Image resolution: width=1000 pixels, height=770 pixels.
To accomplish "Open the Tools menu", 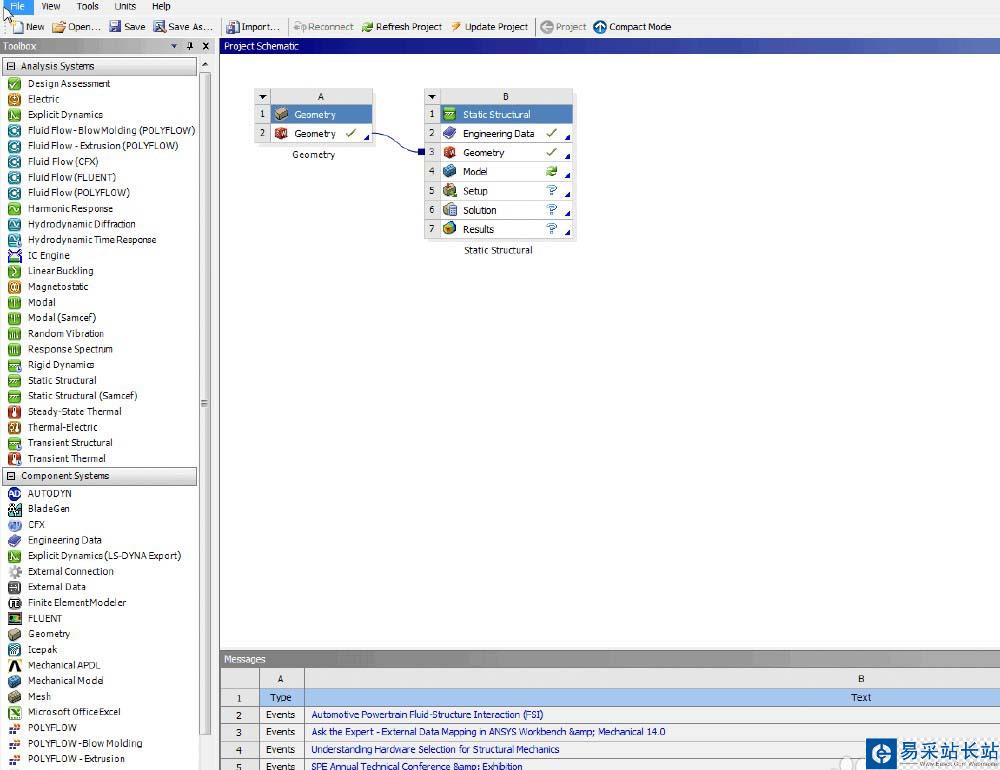I will tap(87, 6).
